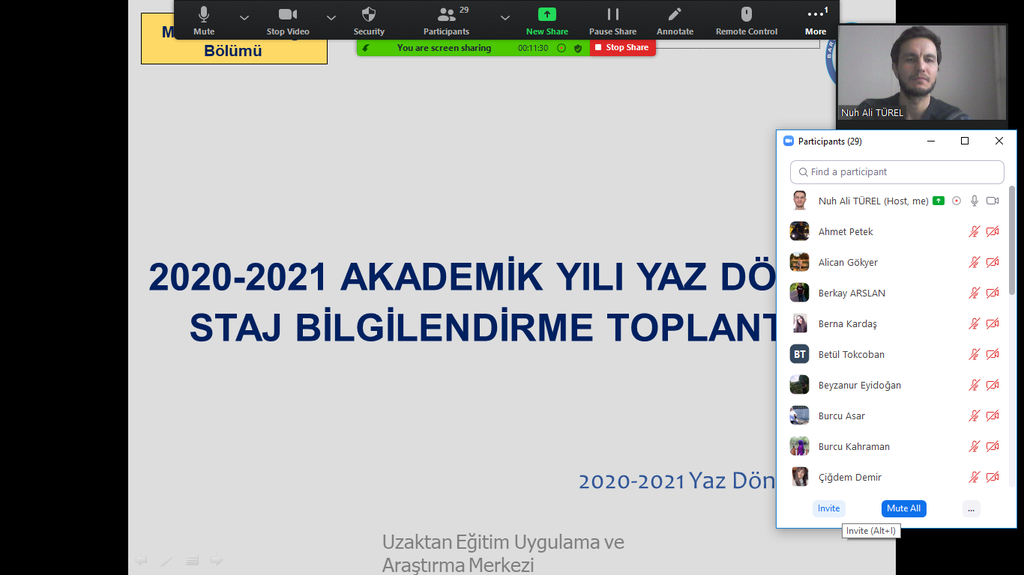Click Burcu Kahraman's disabled camera icon
This screenshot has height=575, width=1024.
click(x=993, y=446)
